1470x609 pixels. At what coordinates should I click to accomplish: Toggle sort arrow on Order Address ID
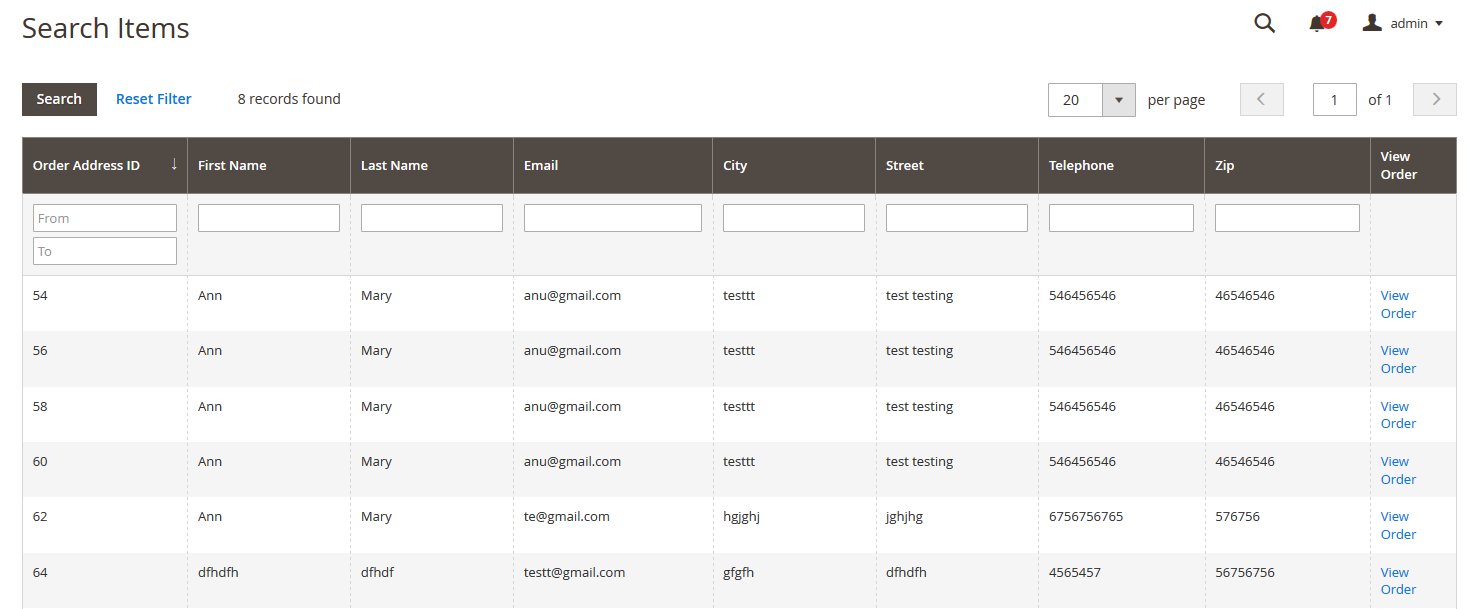point(174,165)
